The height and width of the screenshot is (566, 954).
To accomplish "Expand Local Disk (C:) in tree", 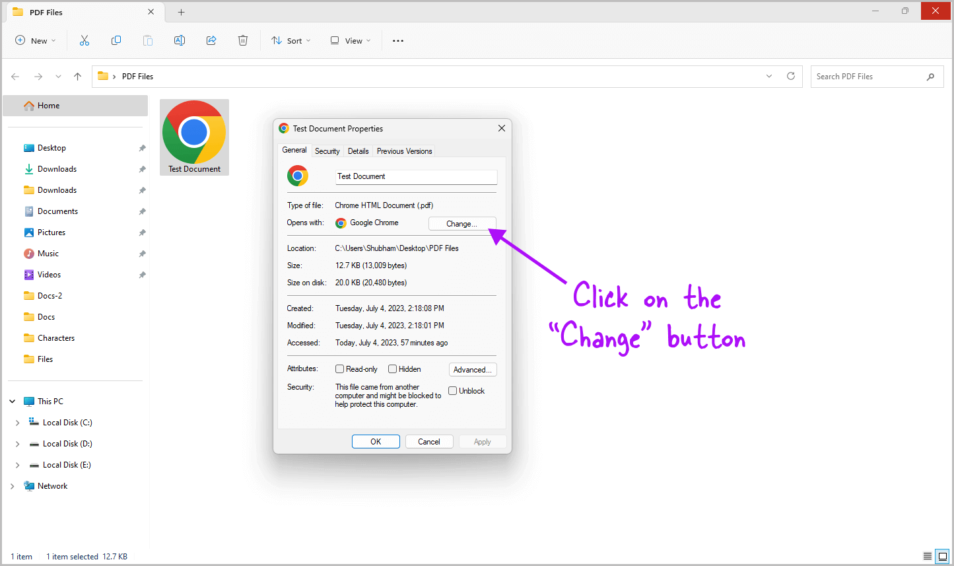I will click(x=17, y=423).
